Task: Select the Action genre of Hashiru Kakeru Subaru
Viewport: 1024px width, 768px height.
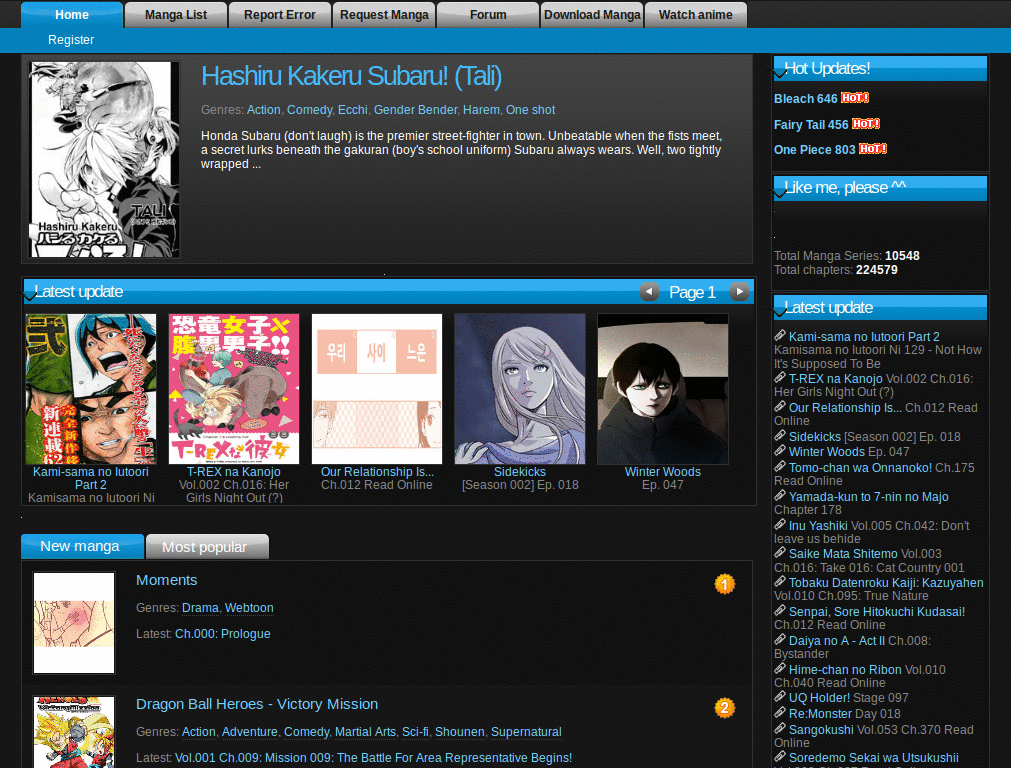Action: [x=263, y=110]
